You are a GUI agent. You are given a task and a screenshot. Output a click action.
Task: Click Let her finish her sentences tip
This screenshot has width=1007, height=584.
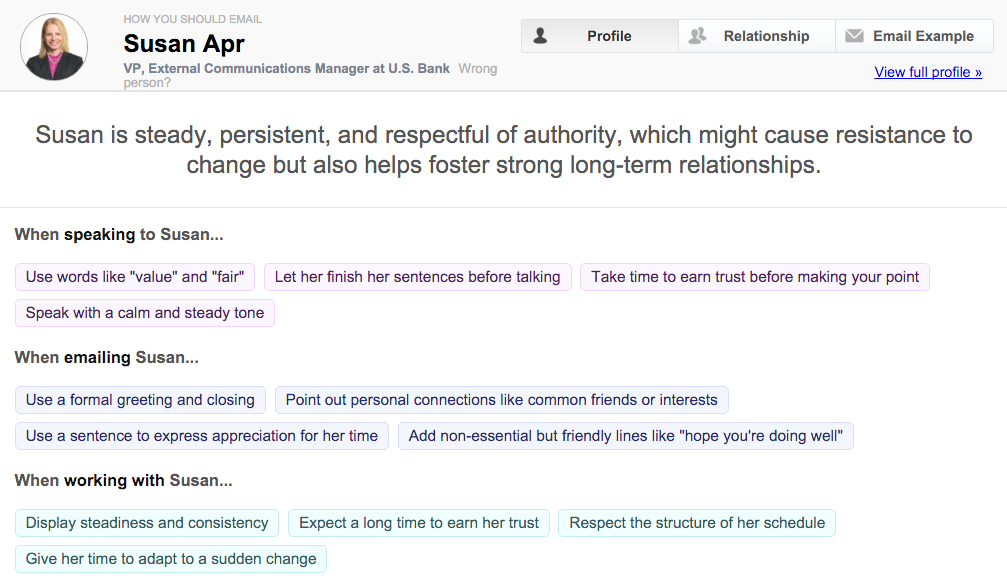coord(417,277)
